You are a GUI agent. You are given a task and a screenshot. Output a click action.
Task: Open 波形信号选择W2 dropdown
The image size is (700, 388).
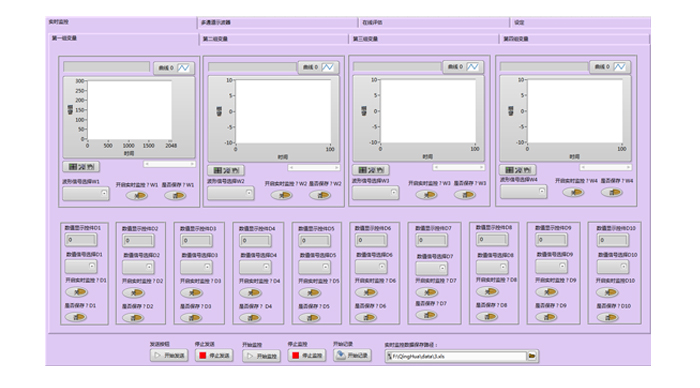pos(231,193)
